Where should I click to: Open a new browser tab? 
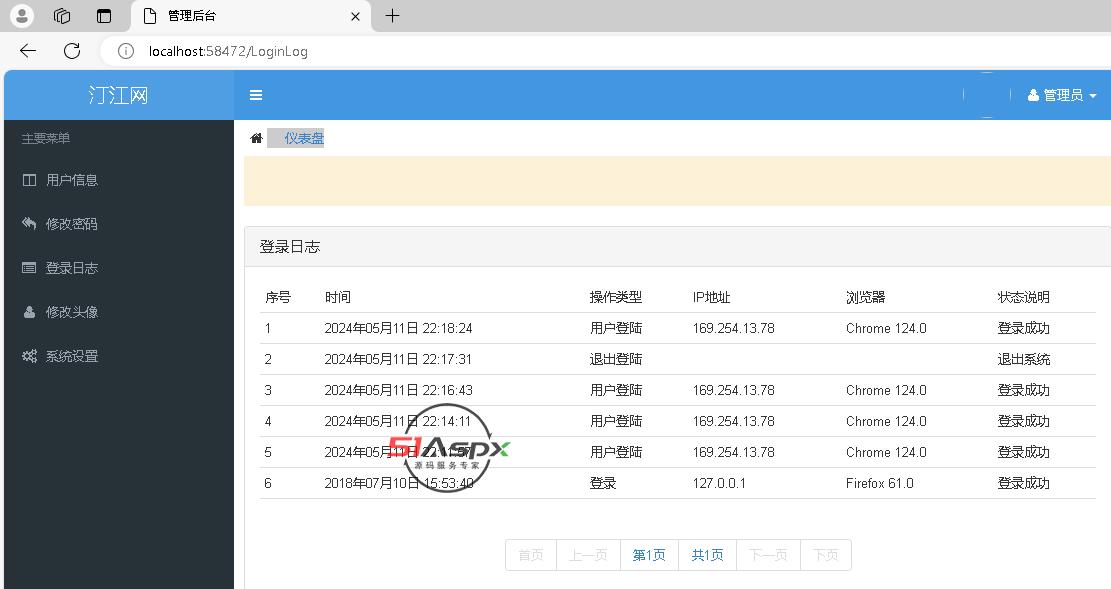tap(393, 16)
